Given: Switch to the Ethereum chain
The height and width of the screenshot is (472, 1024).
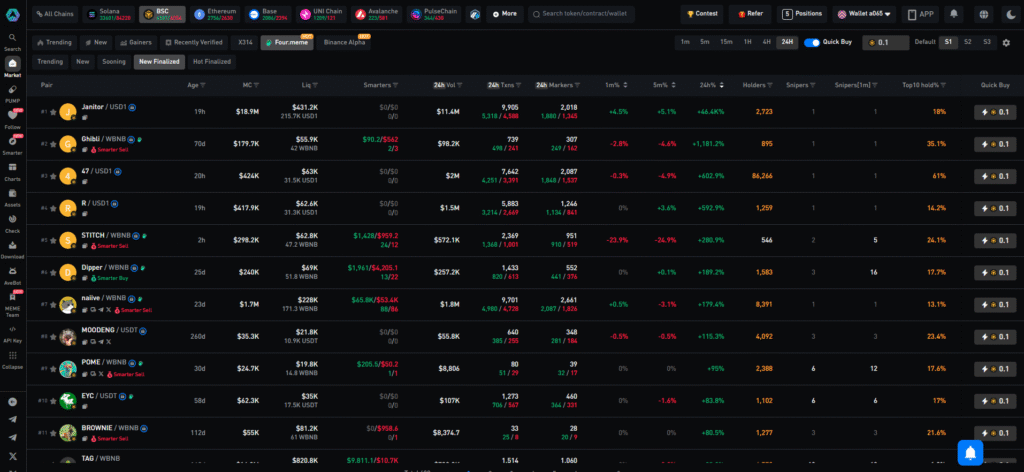Looking at the screenshot, I should pos(216,14).
